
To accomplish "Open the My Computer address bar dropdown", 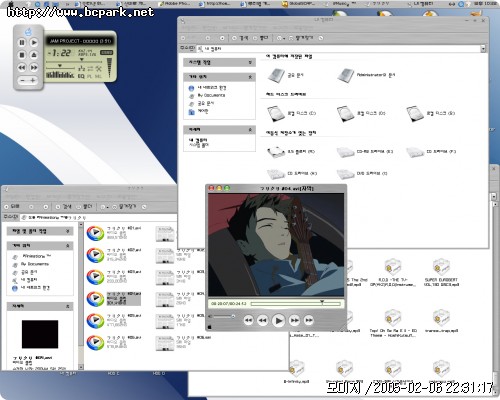I will point(483,49).
